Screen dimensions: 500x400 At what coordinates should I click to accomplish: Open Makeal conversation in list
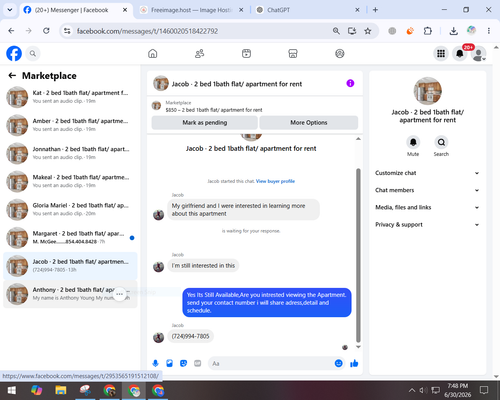(70, 181)
